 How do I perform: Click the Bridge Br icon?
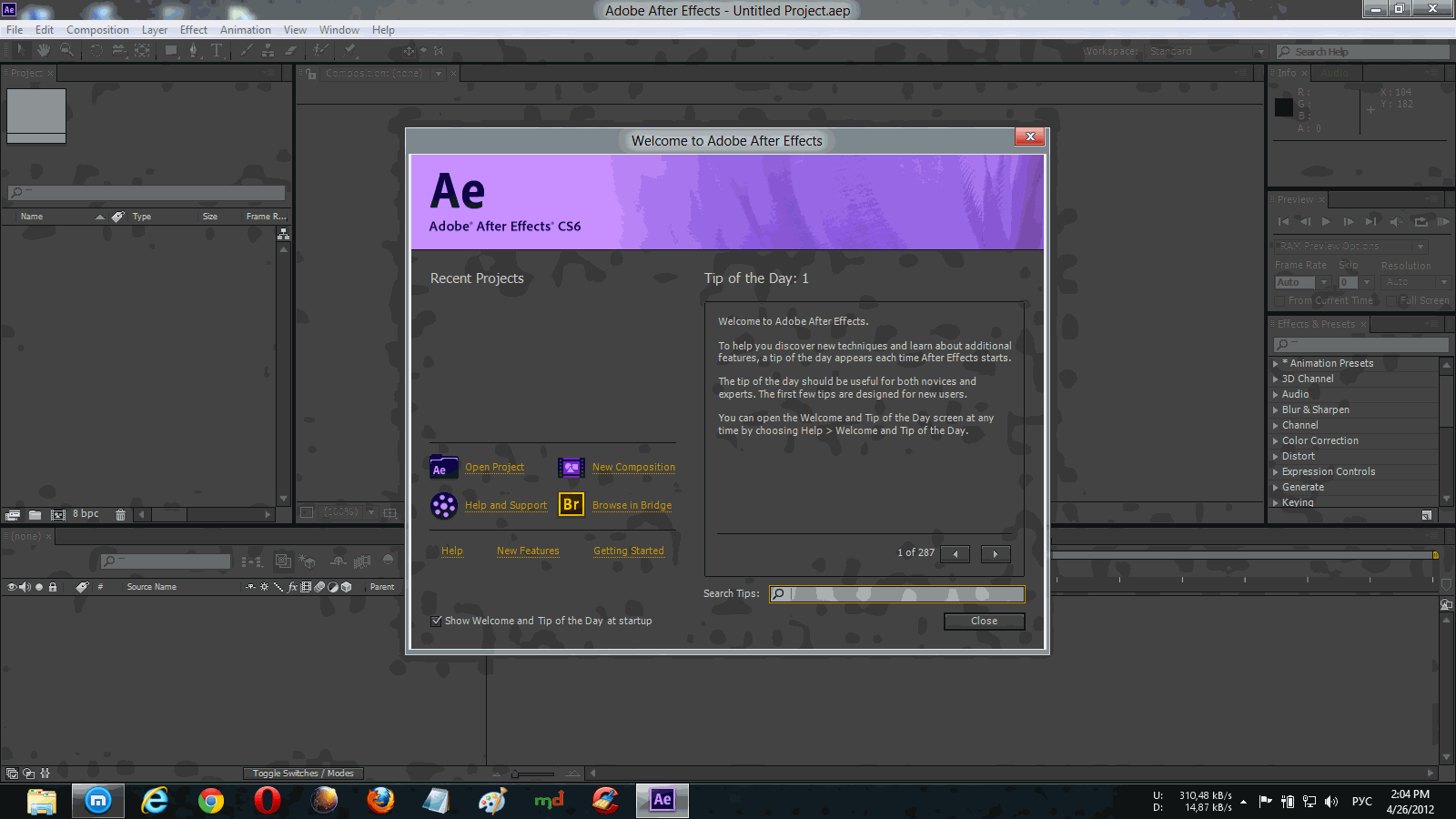(571, 504)
